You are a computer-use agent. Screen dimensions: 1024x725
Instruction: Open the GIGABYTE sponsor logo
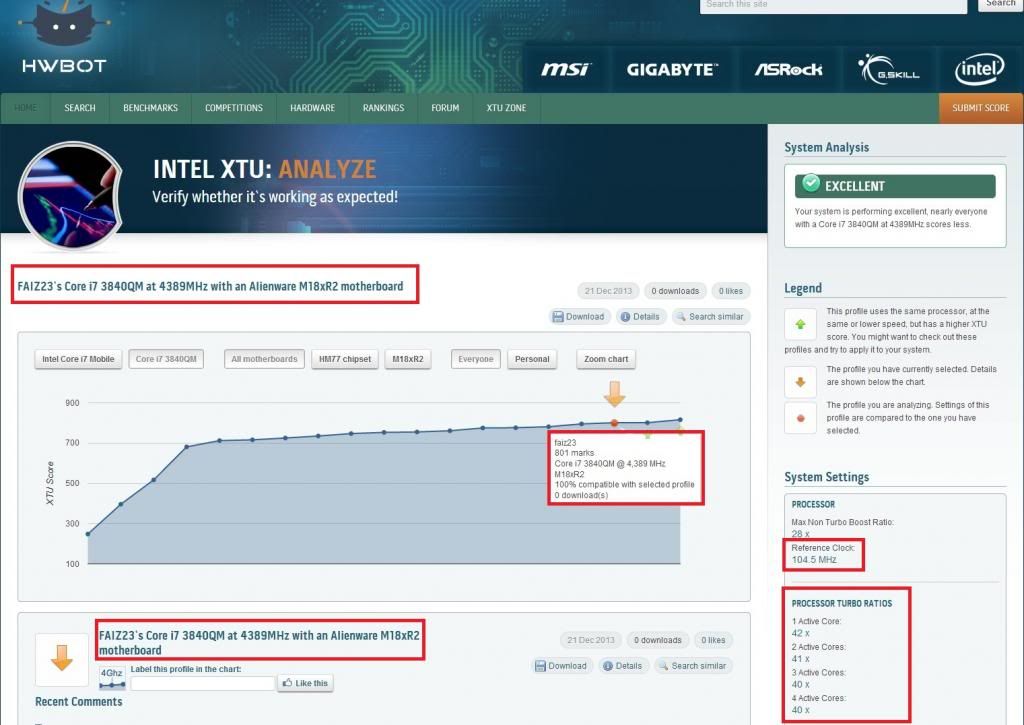[672, 69]
